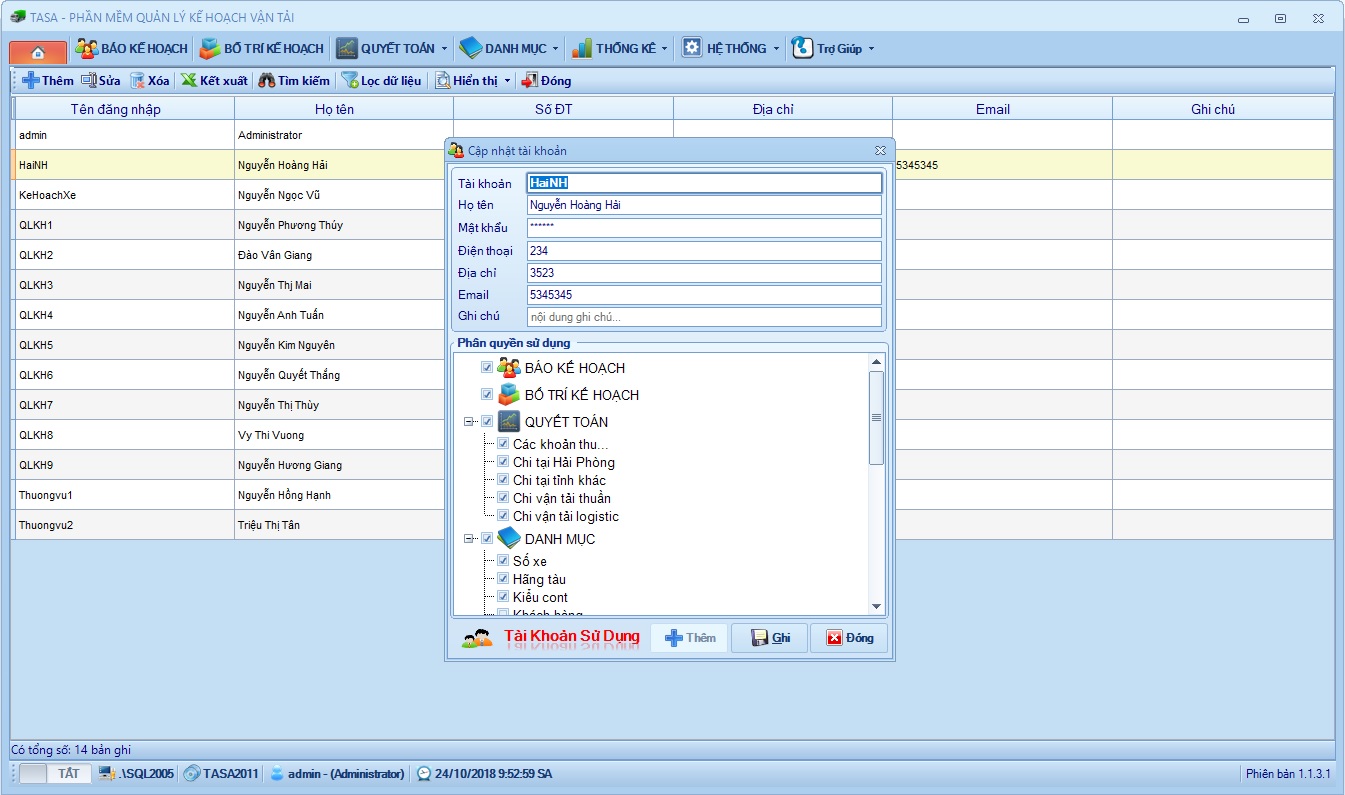This screenshot has width=1345, height=795.
Task: Click the permissions list vertical scrollbar thumb
Action: click(876, 417)
